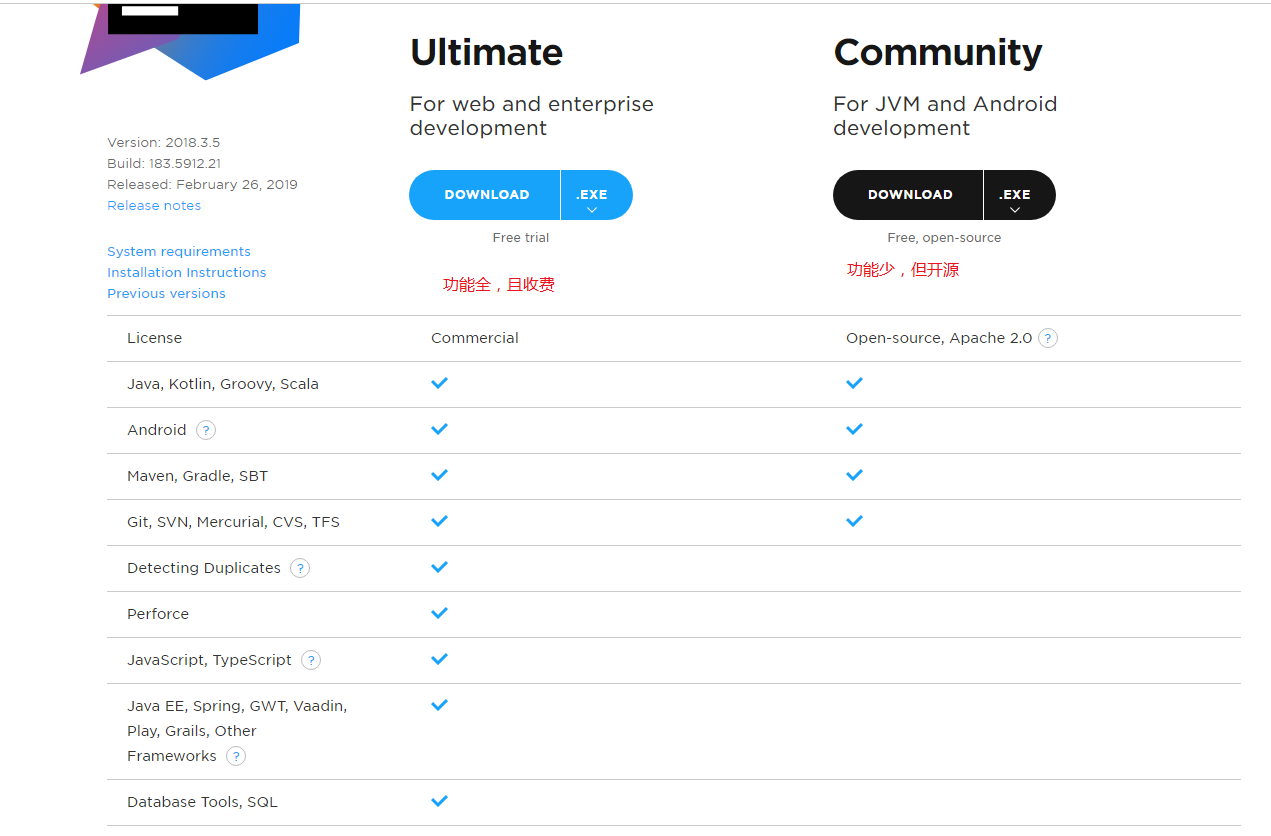Click help icon beside Other Frameworks
Image resolution: width=1271 pixels, height=836 pixels.
(236, 756)
